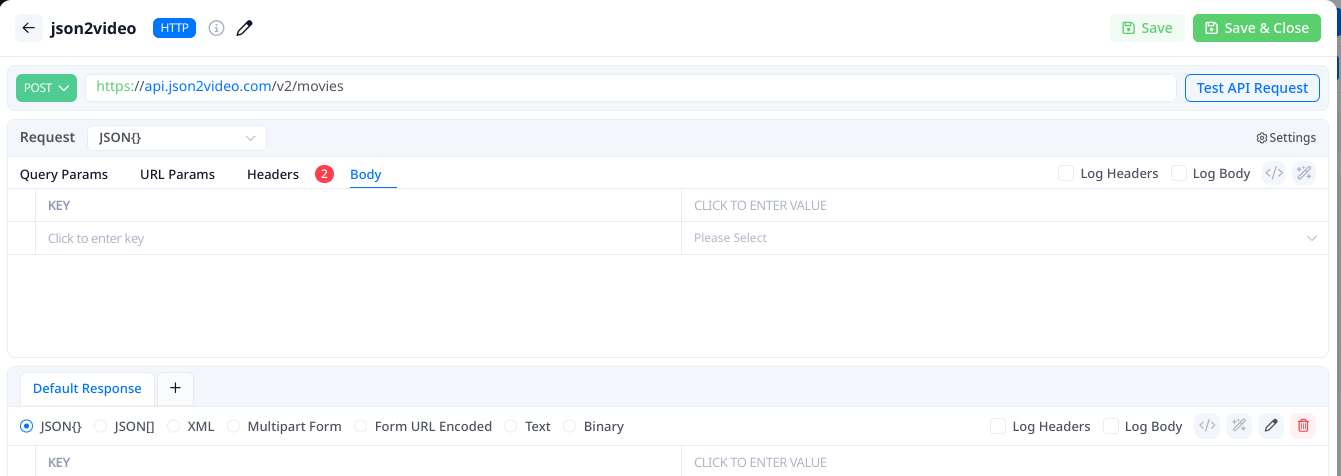Enable the request Log Body checkbox
Screen dimensions: 1341x476
pos(1178,174)
